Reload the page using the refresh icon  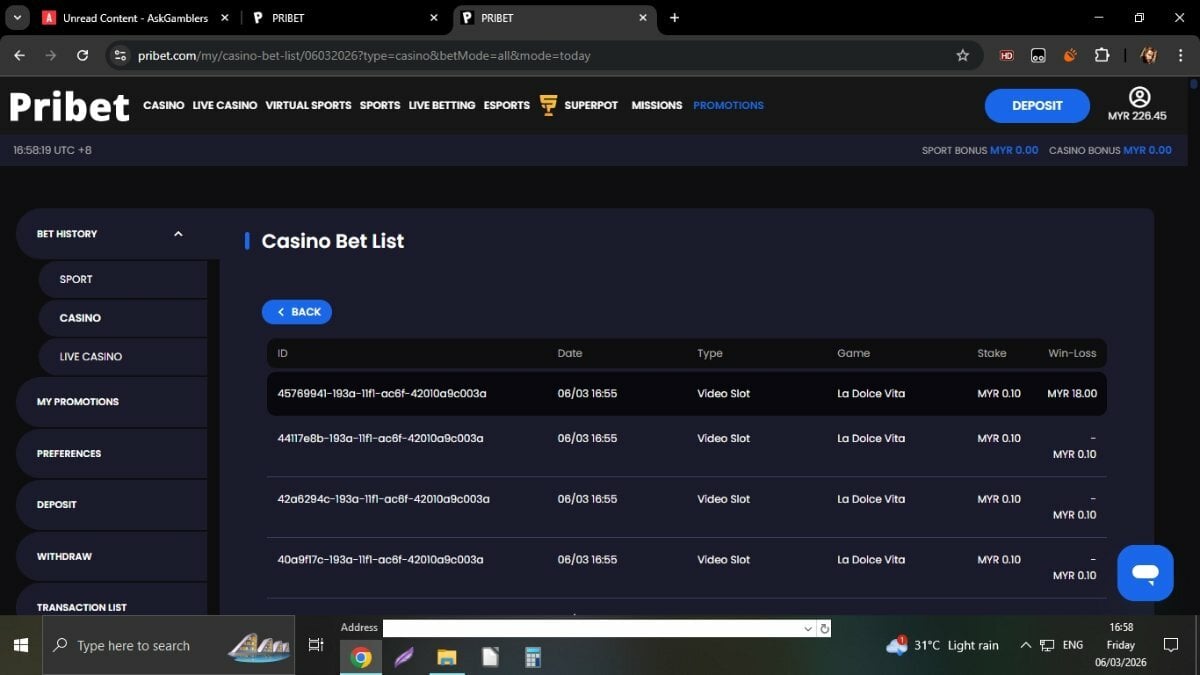click(83, 56)
